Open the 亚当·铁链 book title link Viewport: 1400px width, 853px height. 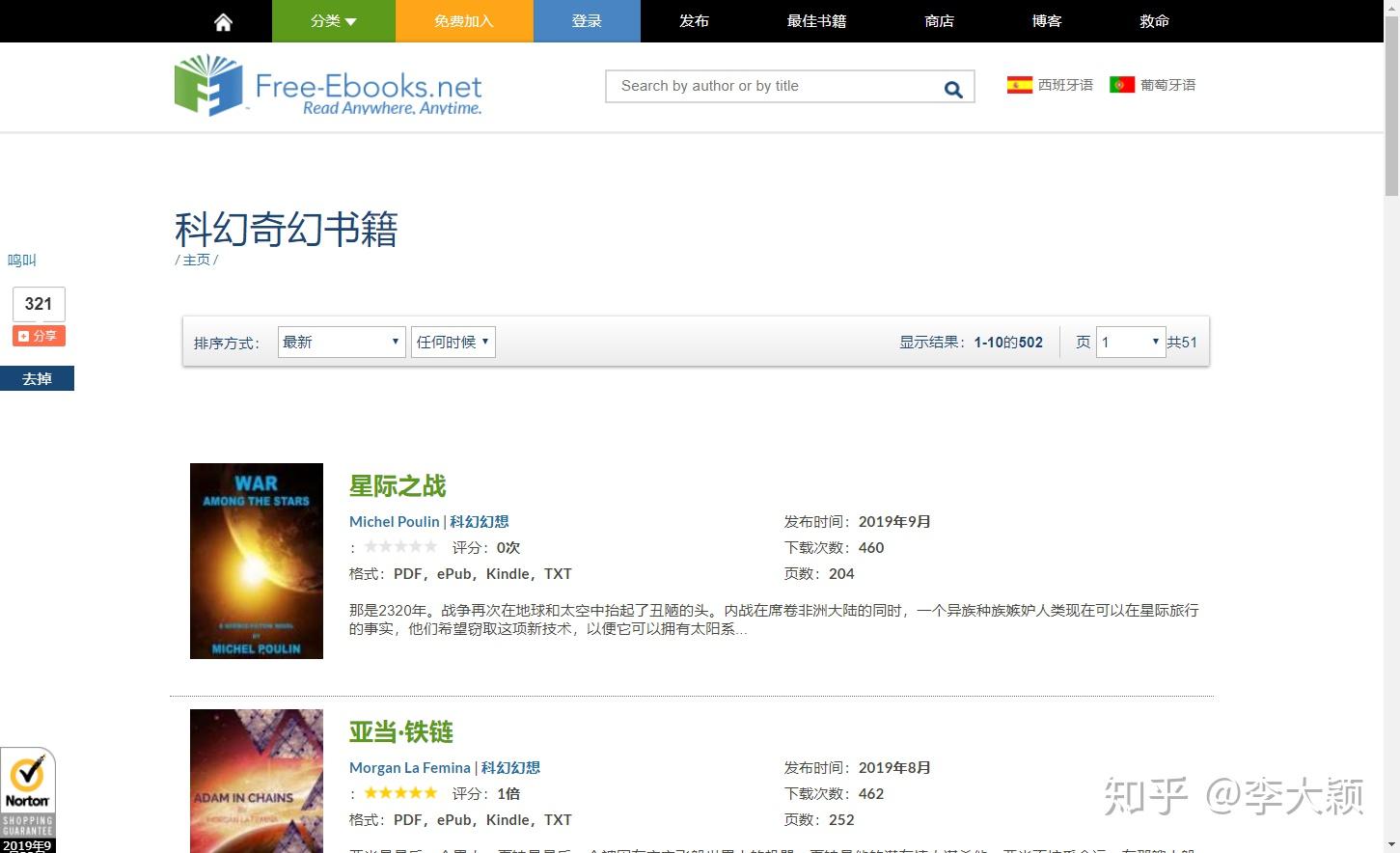click(401, 732)
